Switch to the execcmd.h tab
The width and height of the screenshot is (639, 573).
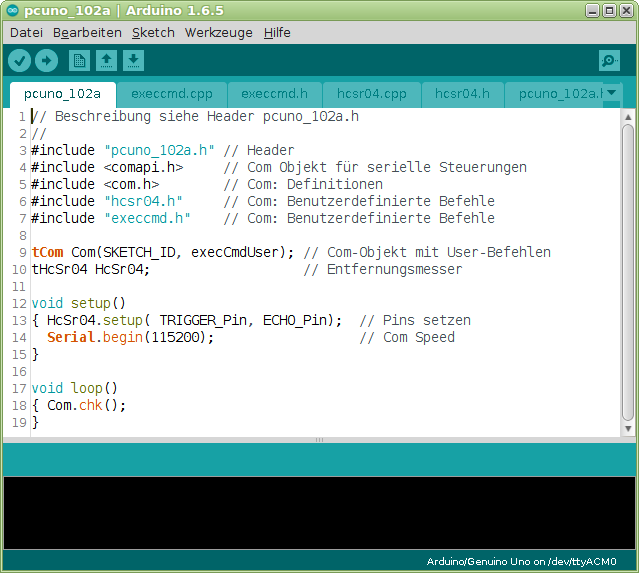click(274, 94)
